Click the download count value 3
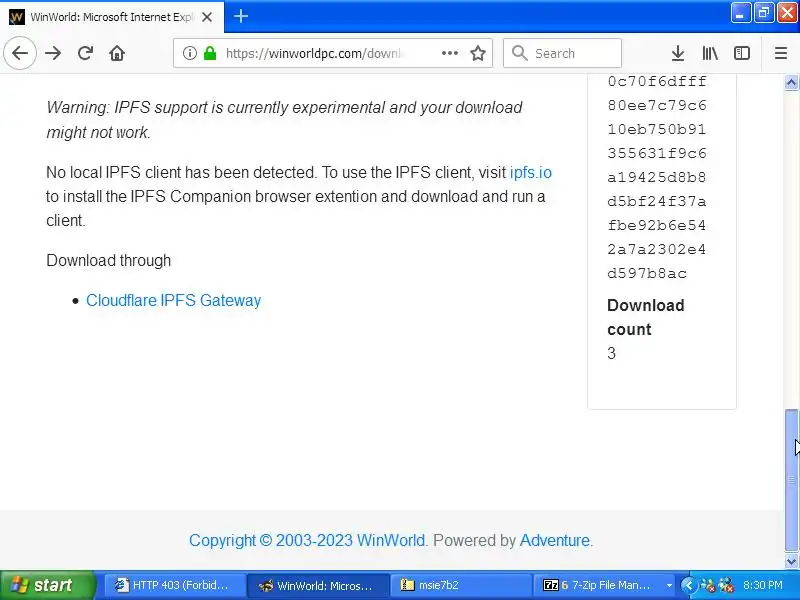Viewport: 800px width, 600px height. click(x=611, y=353)
